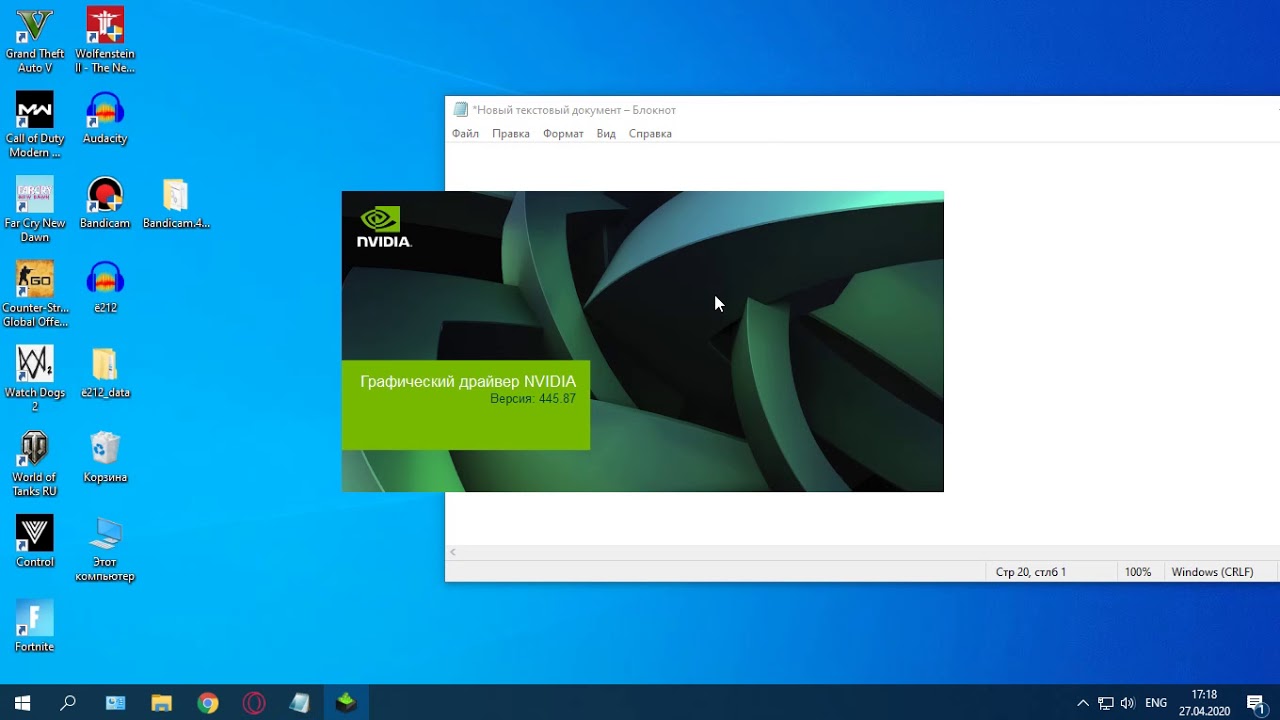This screenshot has width=1280, height=720.
Task: Switch ENG input language indicator
Action: click(x=1156, y=703)
